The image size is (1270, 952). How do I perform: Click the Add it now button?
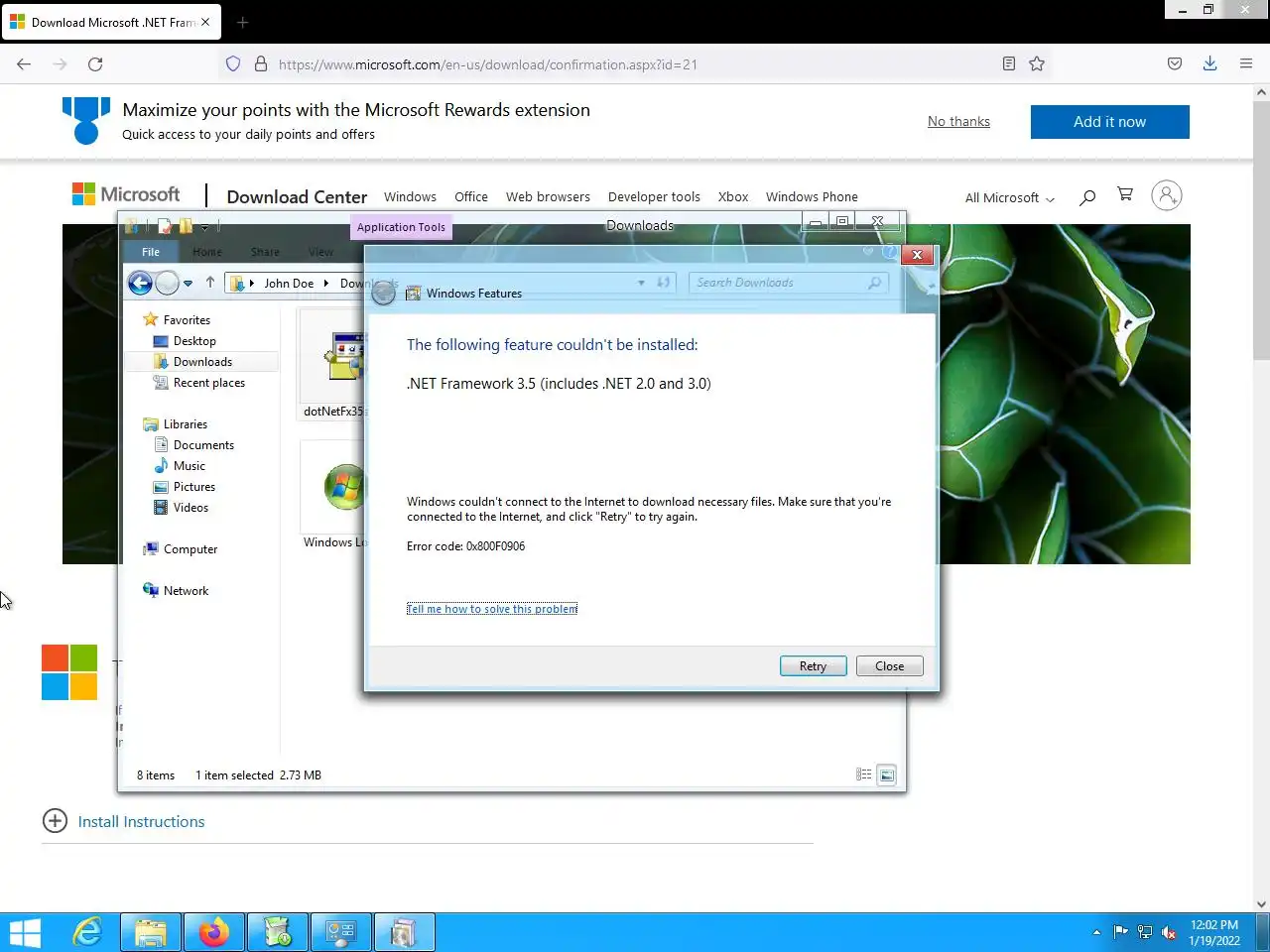tap(1109, 122)
